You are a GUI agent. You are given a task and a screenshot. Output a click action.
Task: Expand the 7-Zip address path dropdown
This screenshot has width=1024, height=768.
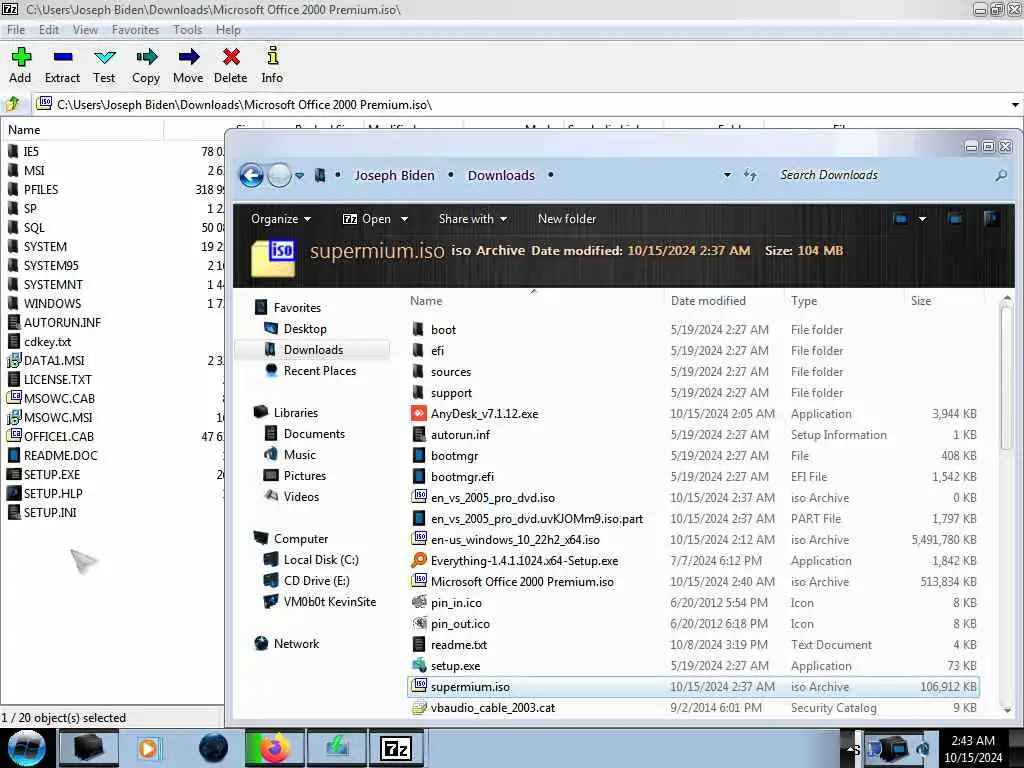pos(1014,104)
